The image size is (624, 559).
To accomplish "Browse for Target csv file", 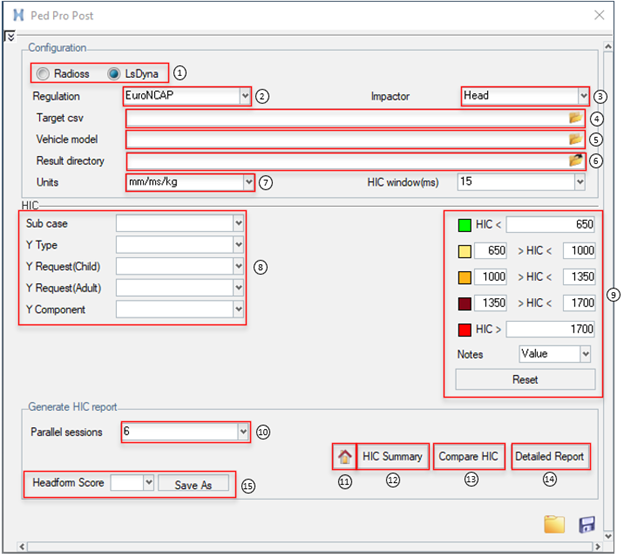I will pos(575,118).
